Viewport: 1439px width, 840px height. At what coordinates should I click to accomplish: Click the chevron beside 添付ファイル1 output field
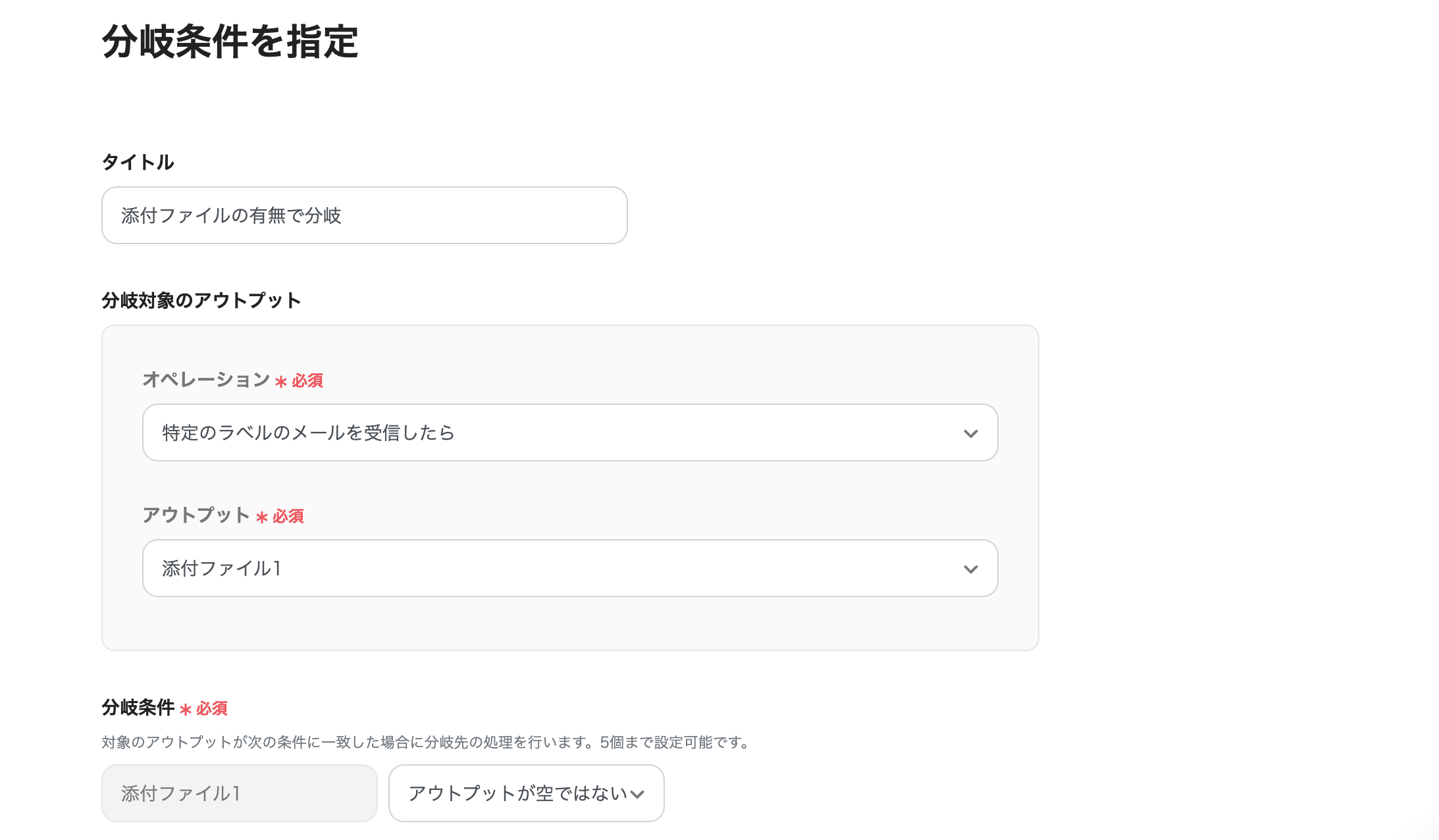coord(970,568)
